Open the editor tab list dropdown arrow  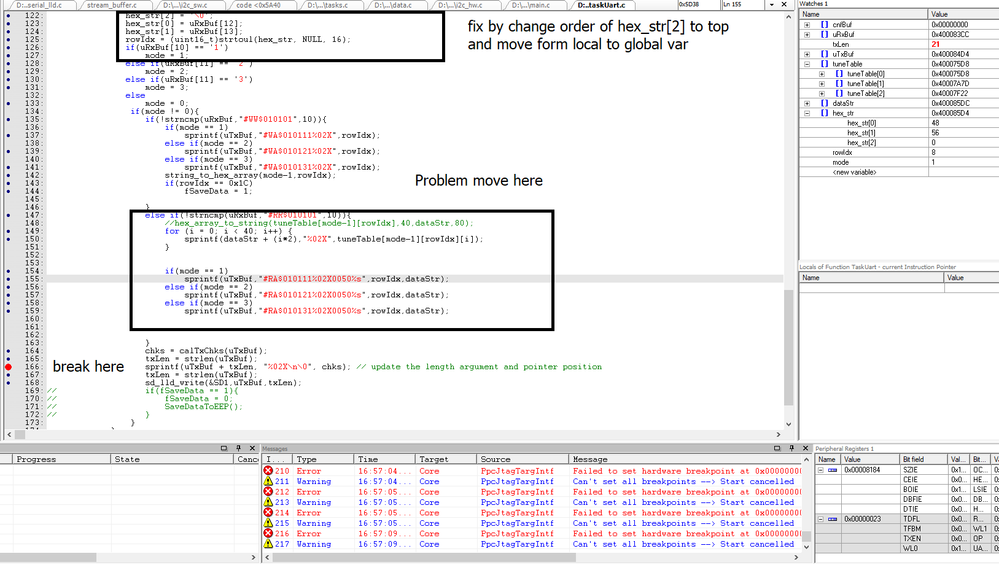[772, 4]
